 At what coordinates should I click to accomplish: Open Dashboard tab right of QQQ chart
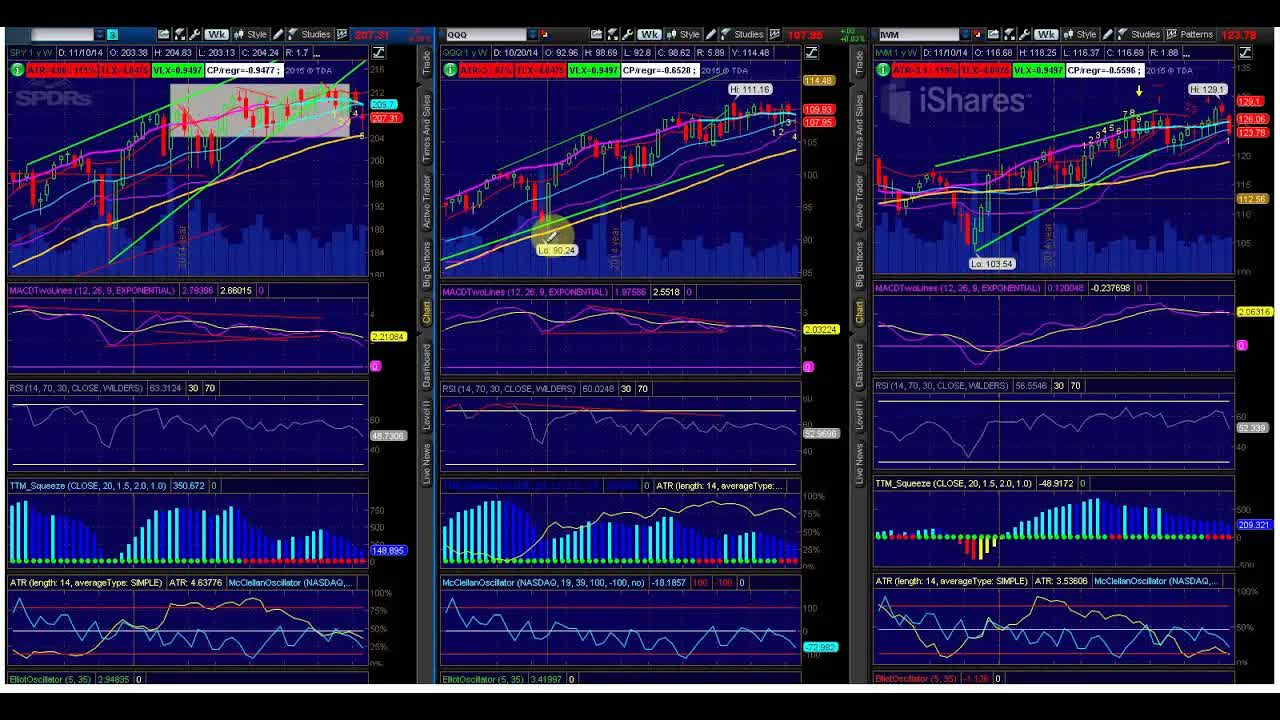click(x=858, y=365)
